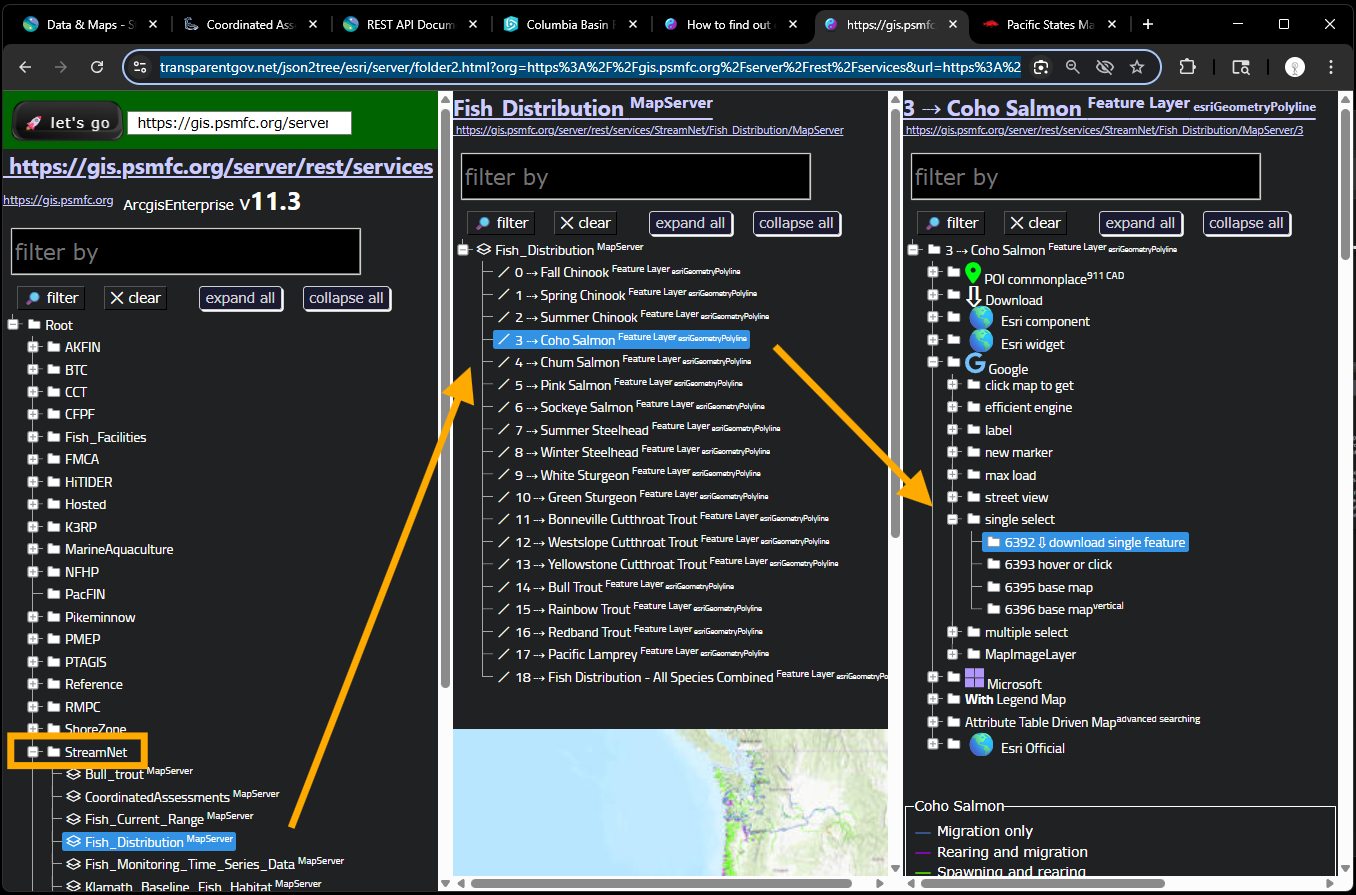Viewport: 1356px width, 895px height.
Task: Open the browser extensions puzzle icon
Action: tap(1187, 67)
